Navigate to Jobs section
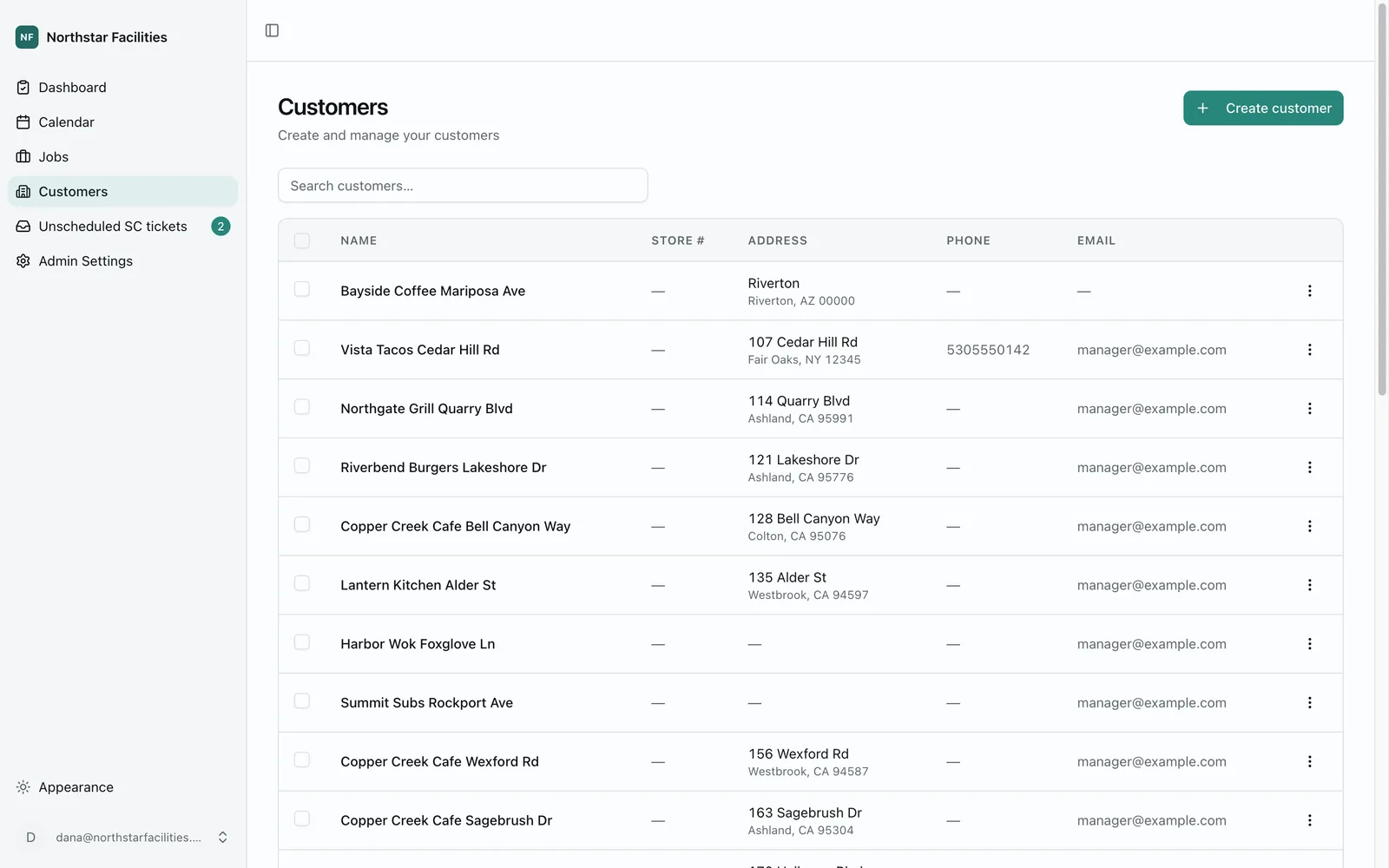 [123, 157]
